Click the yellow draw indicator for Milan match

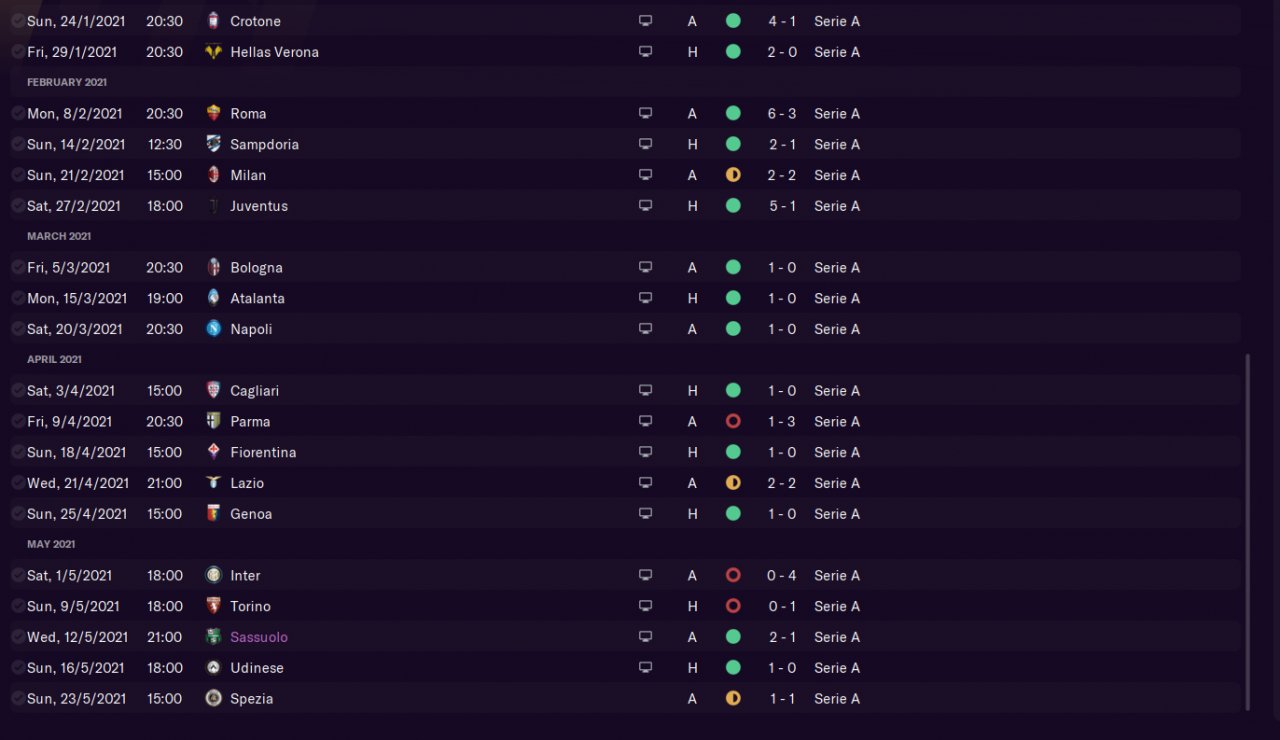(x=733, y=175)
